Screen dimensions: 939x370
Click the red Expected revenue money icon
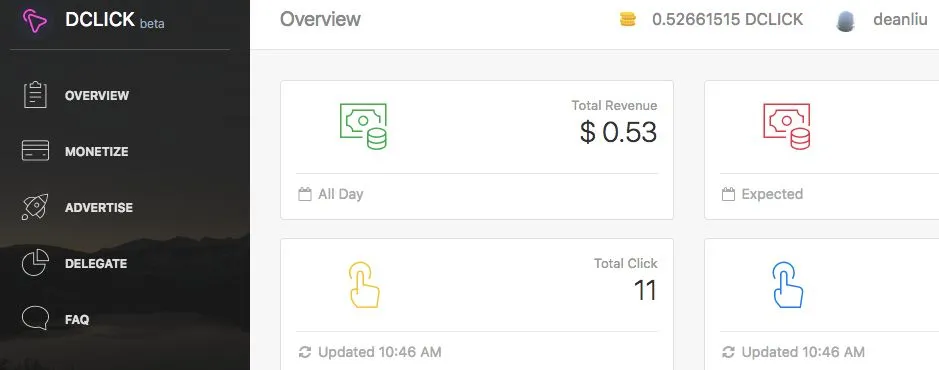click(x=787, y=126)
